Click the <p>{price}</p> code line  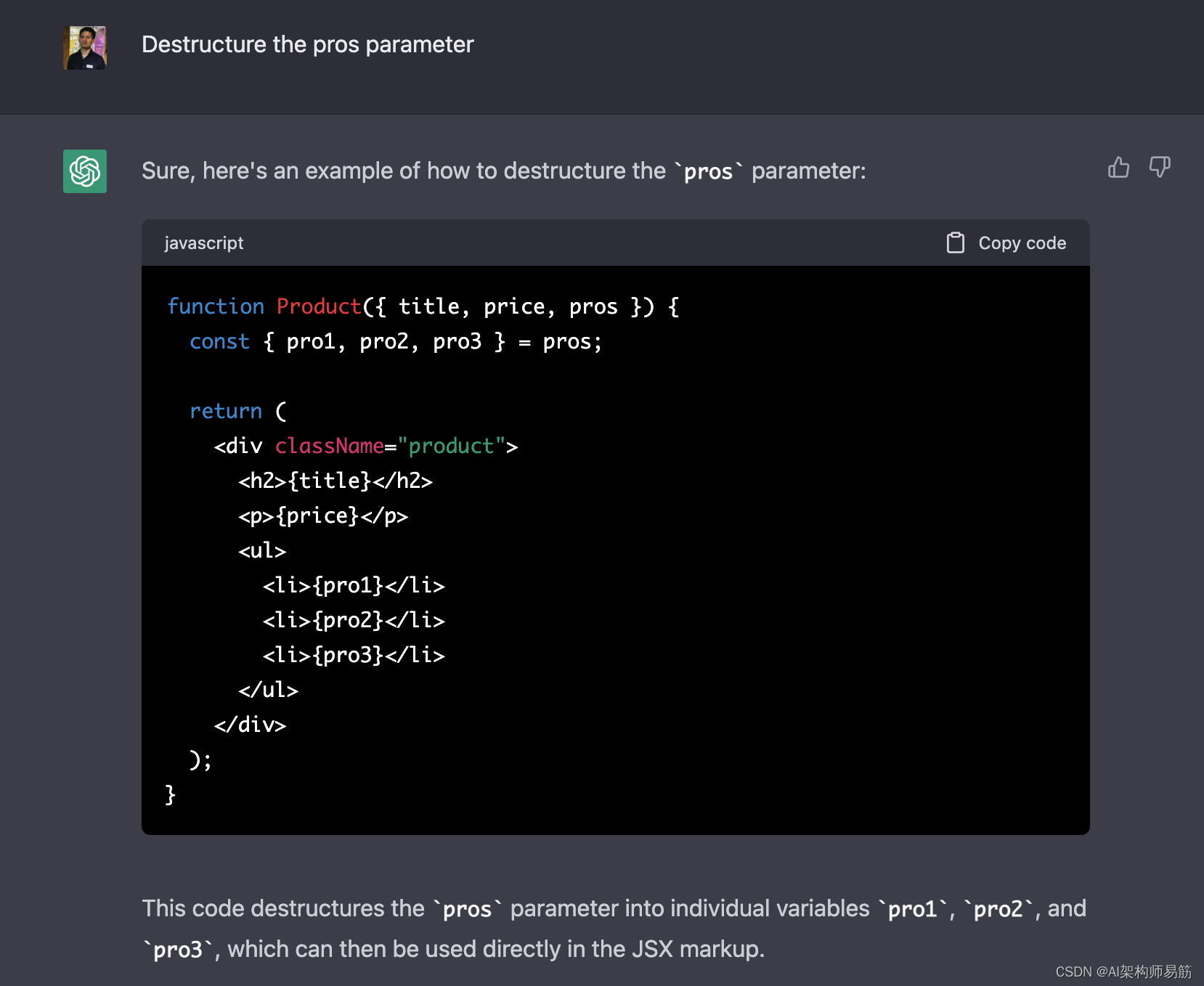(323, 516)
